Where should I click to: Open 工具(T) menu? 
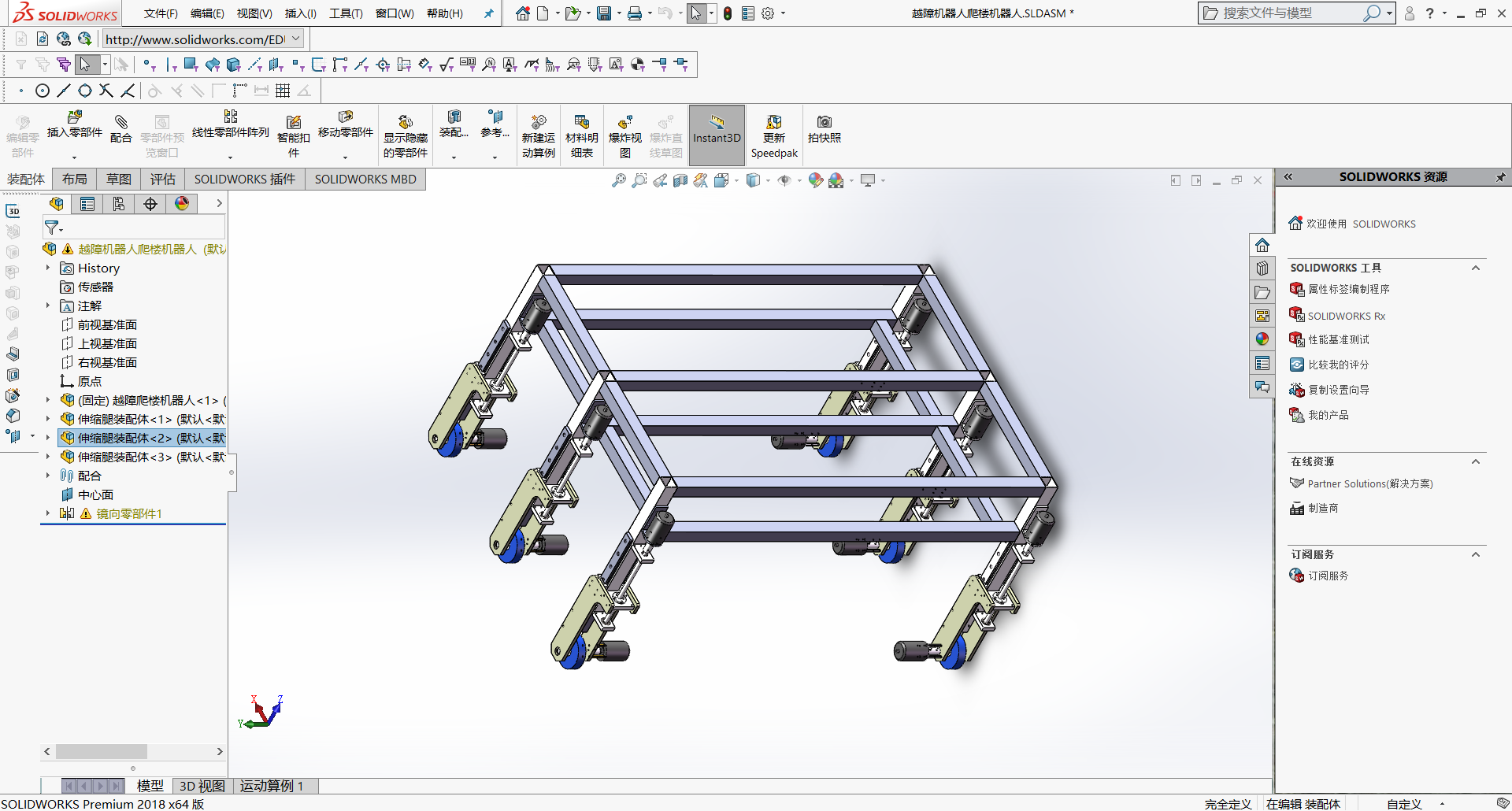click(x=346, y=13)
